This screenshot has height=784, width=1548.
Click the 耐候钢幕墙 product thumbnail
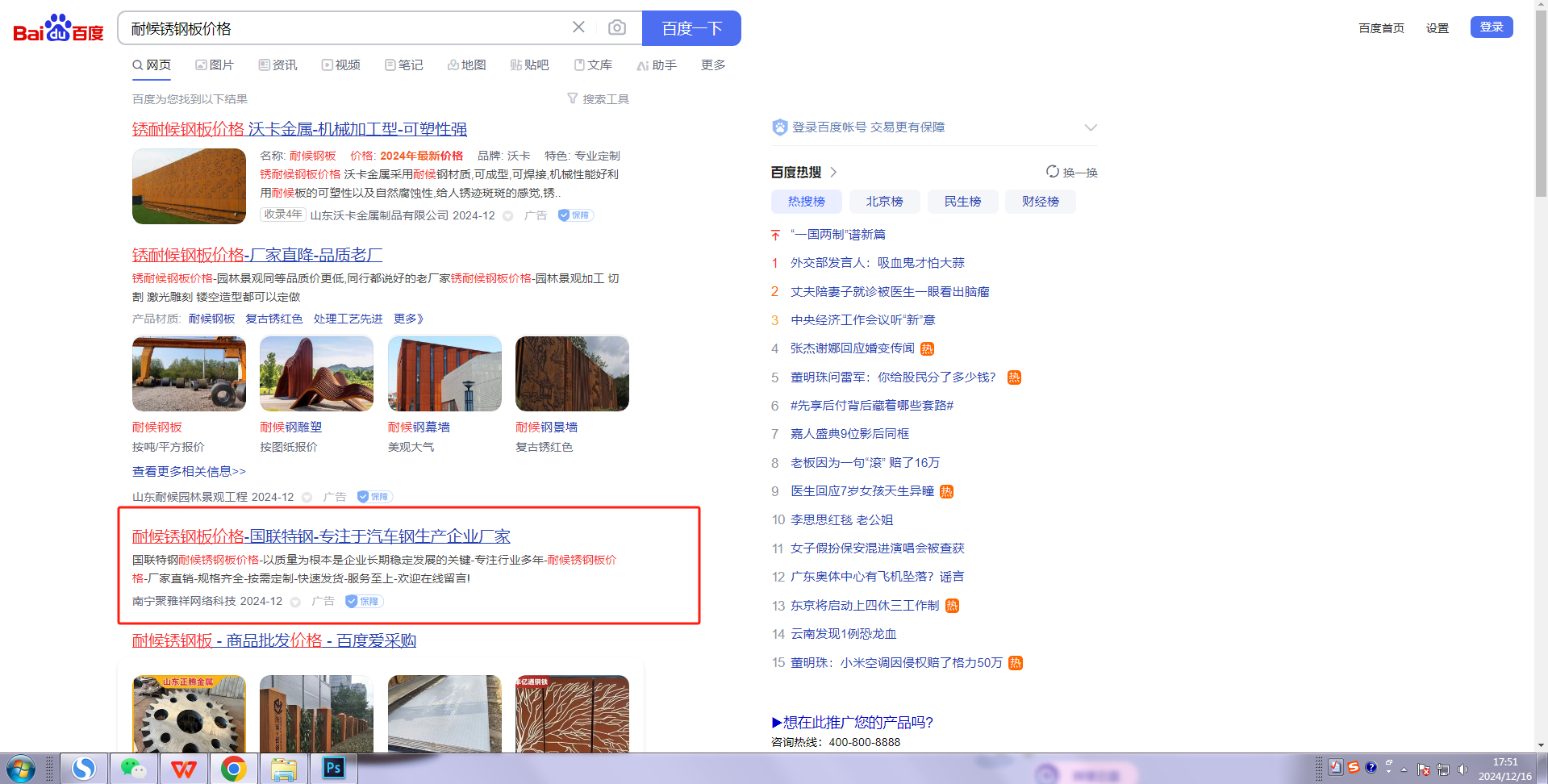tap(444, 373)
